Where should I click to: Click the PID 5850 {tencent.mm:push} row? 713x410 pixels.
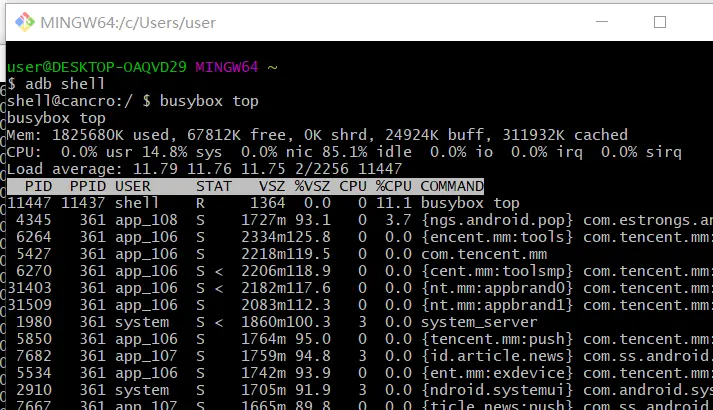point(360,339)
